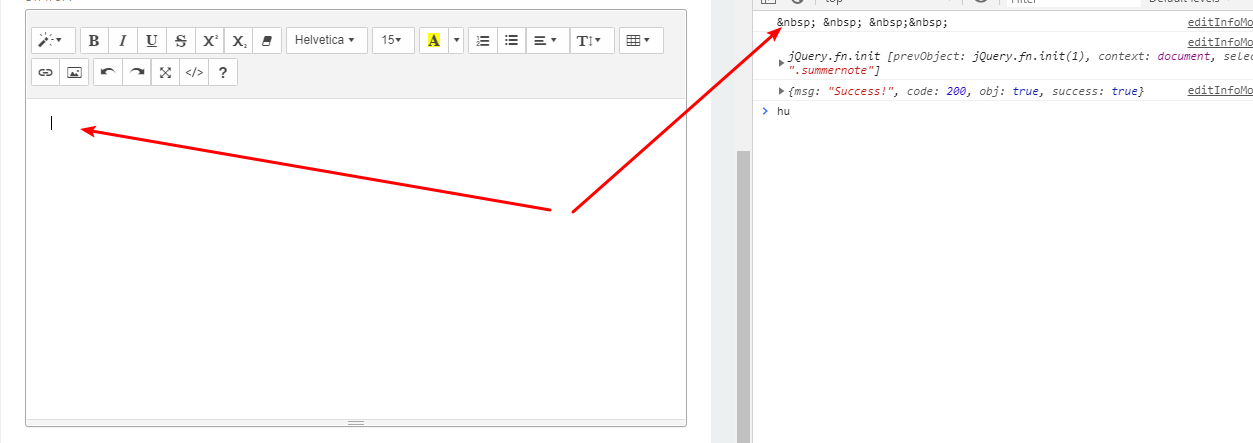Click the insert link icon
The width and height of the screenshot is (1253, 443).
[46, 72]
